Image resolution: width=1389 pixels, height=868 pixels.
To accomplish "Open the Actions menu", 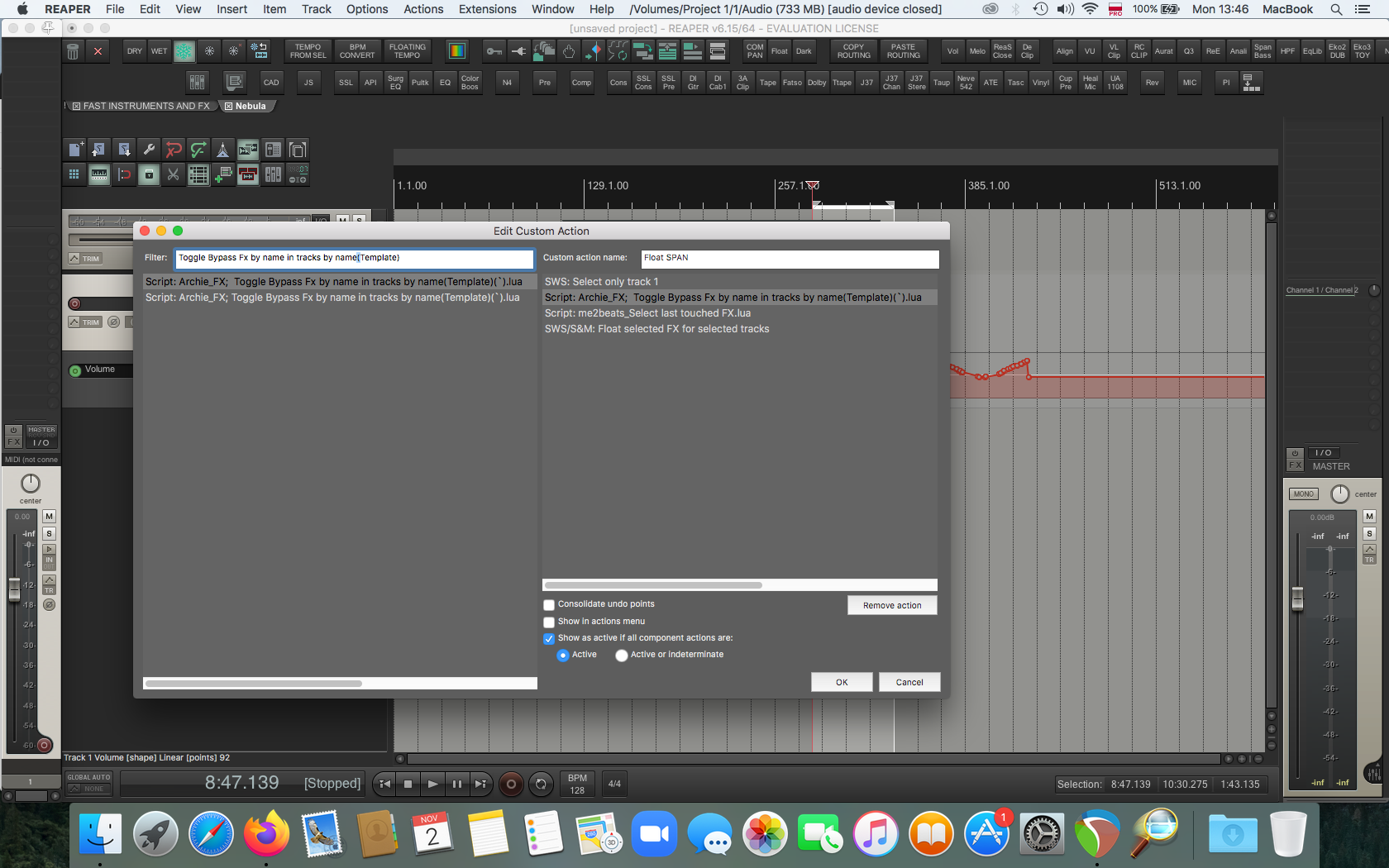I will [x=423, y=9].
